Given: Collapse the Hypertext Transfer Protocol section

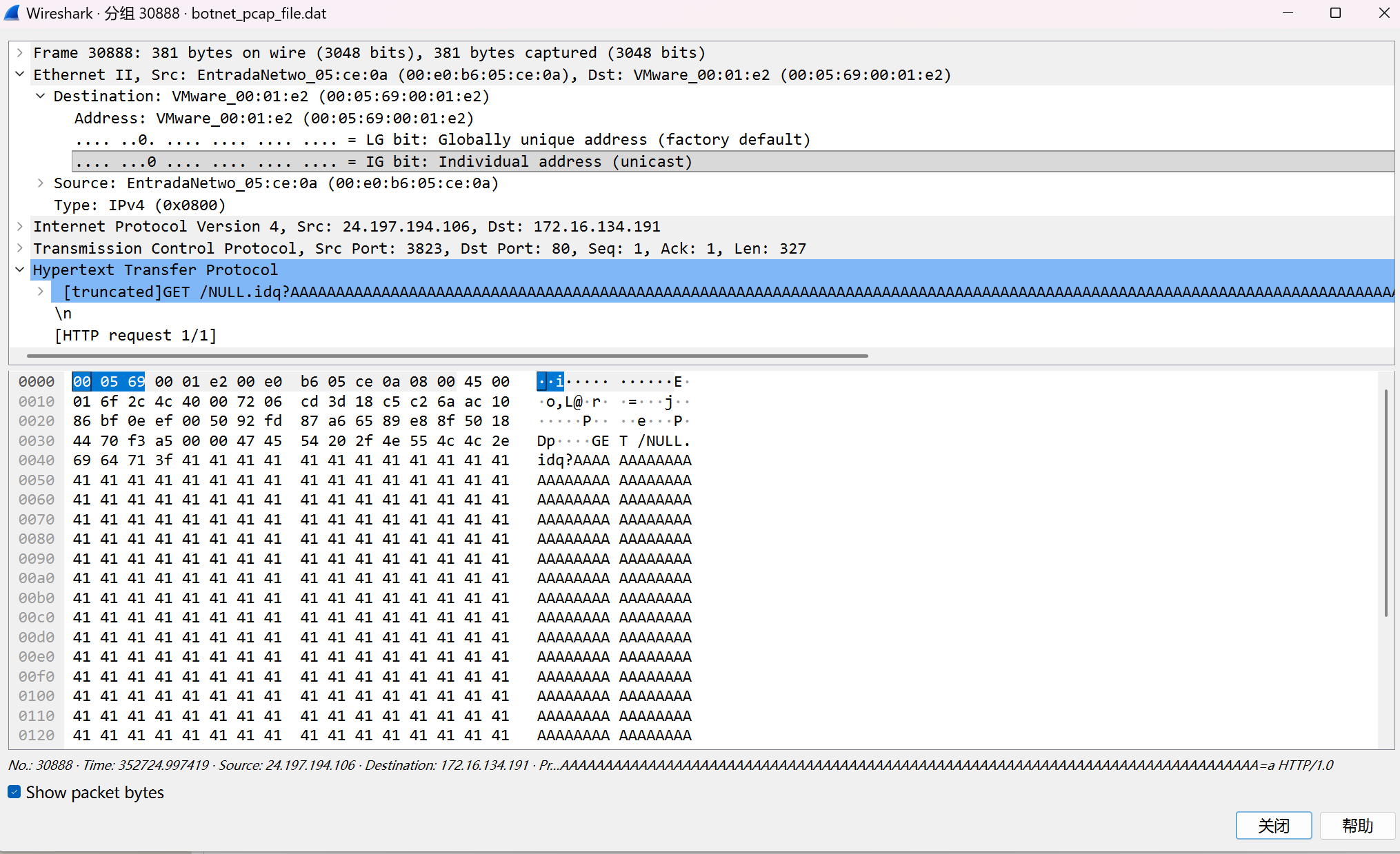Looking at the screenshot, I should [x=20, y=270].
